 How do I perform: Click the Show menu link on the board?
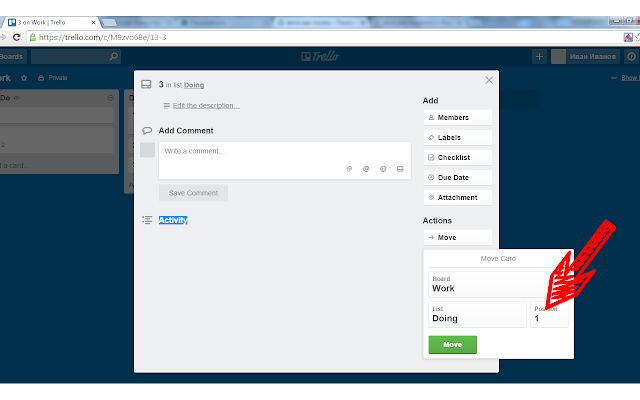click(630, 78)
